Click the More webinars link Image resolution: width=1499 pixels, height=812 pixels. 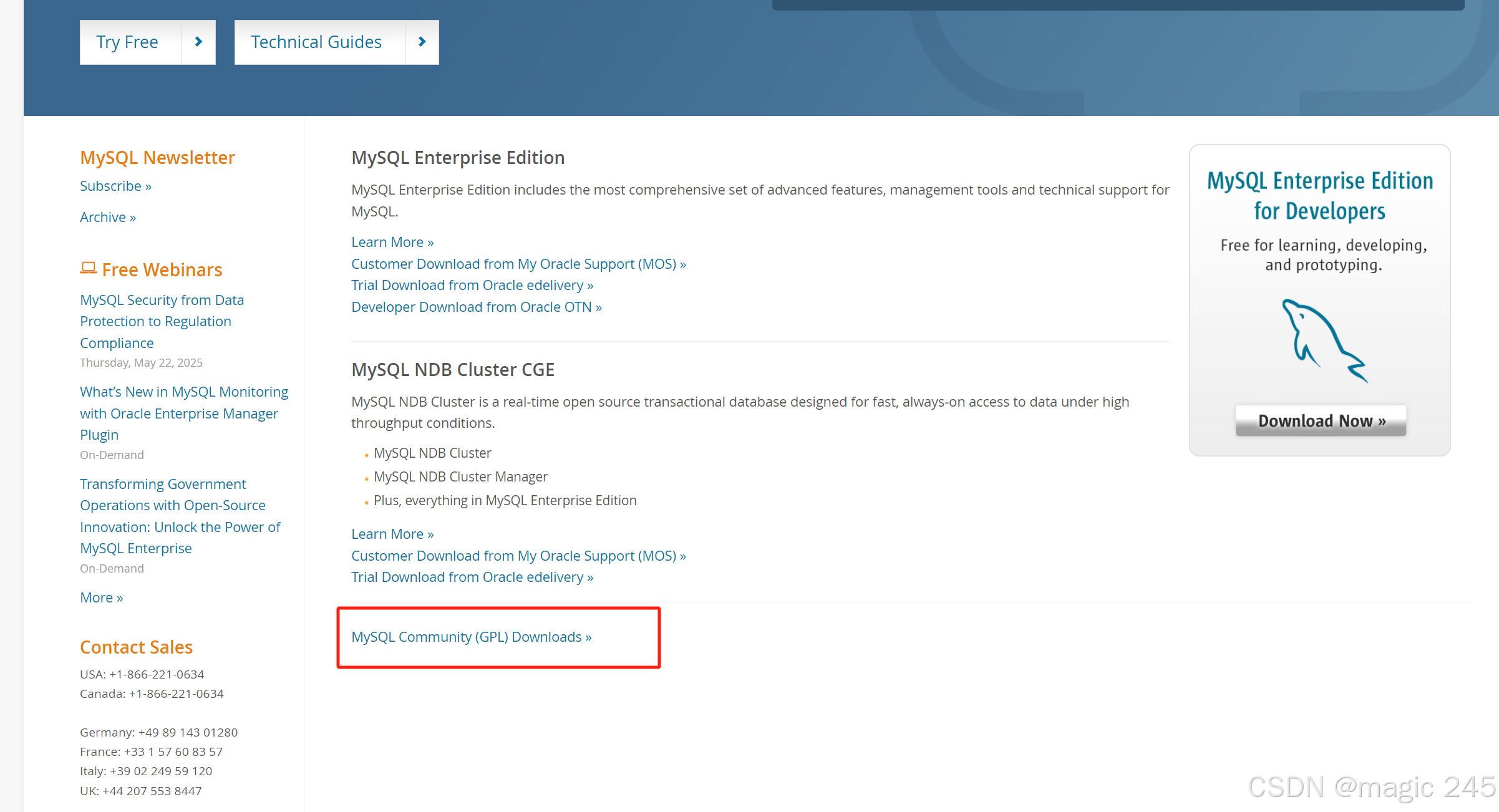point(101,597)
